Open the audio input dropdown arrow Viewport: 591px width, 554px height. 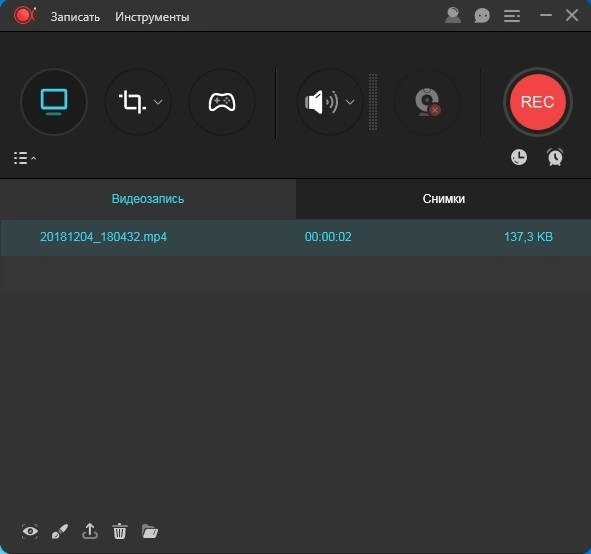(350, 102)
